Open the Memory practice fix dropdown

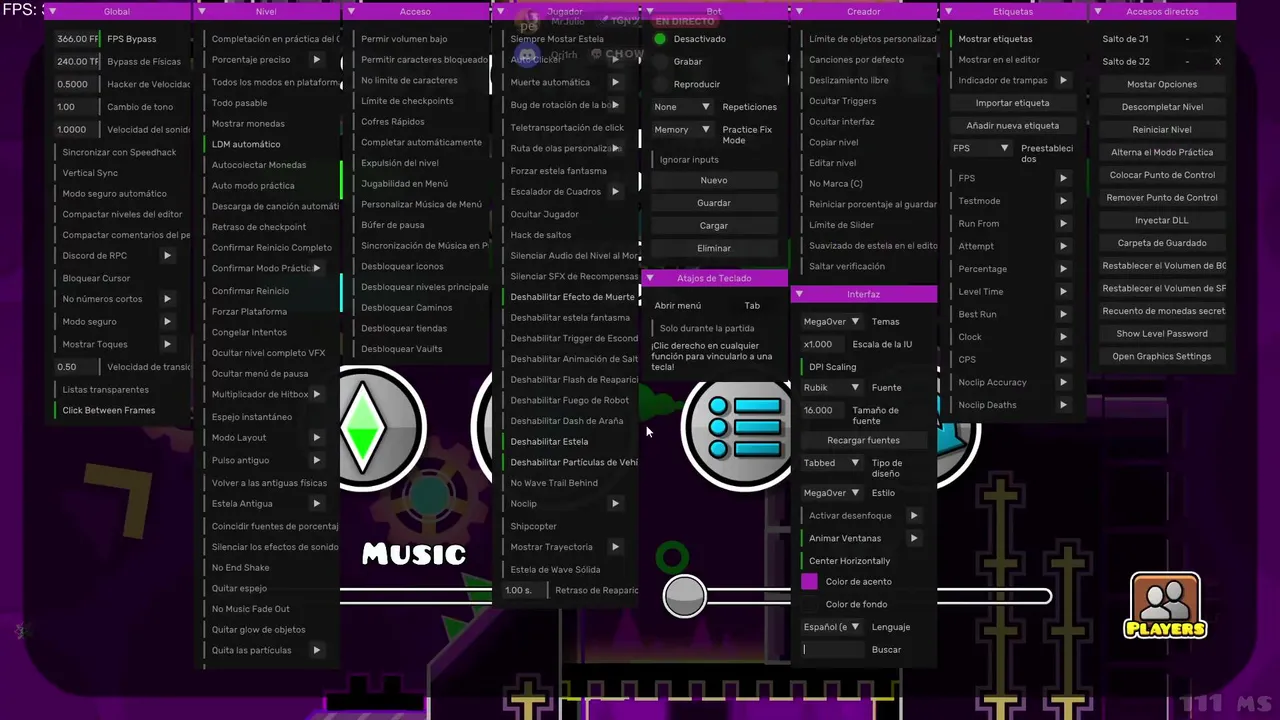coord(682,130)
